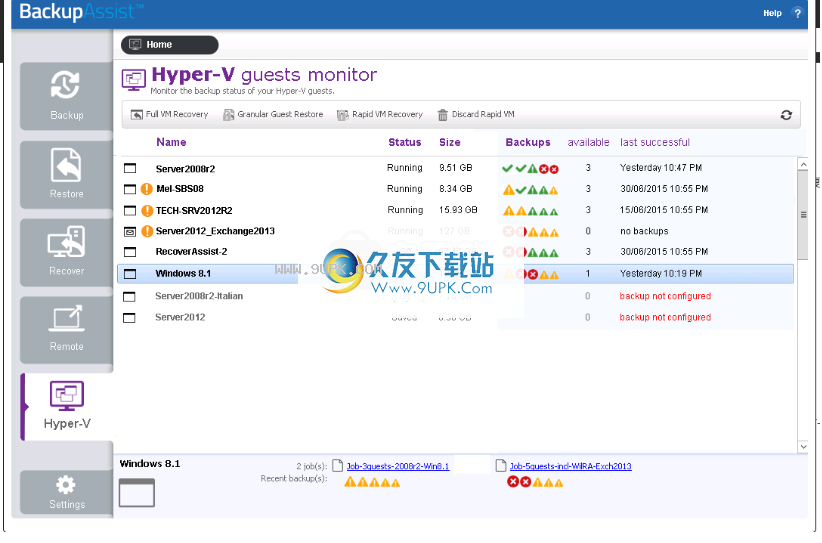Click document icon beside Job-5guests link
Image resolution: width=822 pixels, height=543 pixels.
click(x=501, y=465)
